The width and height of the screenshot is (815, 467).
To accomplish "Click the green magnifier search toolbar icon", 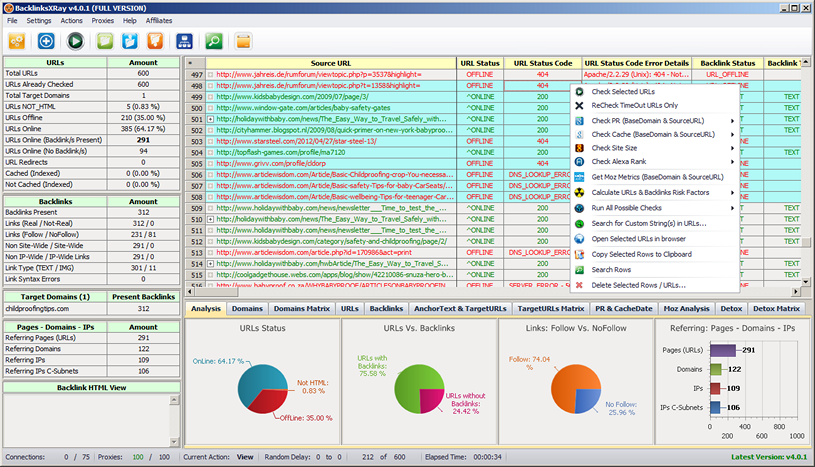I will coord(213,41).
